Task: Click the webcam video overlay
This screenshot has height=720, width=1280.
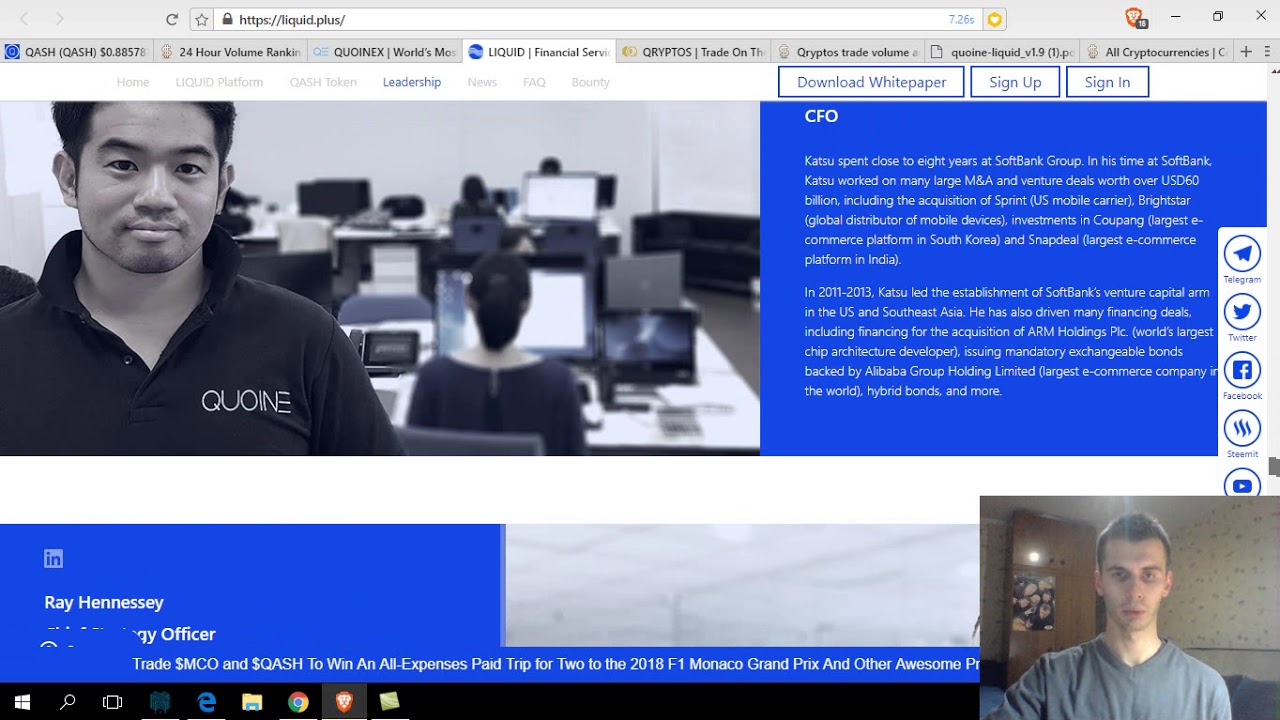Action: pos(1130,608)
